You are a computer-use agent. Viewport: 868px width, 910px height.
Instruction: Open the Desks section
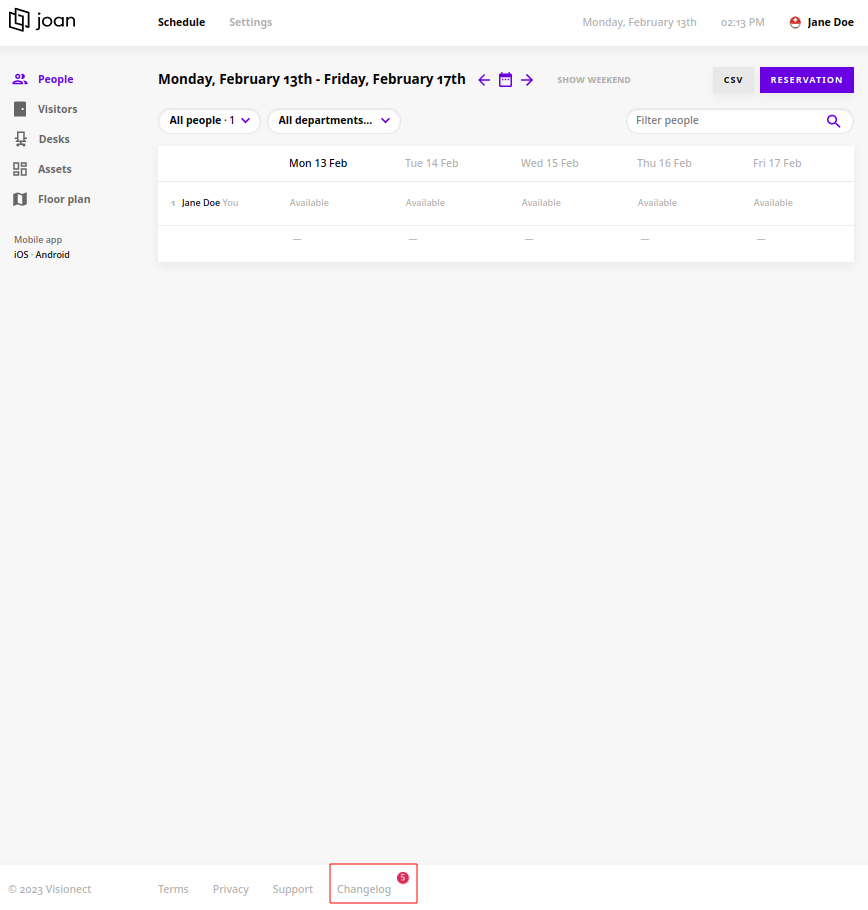41,139
